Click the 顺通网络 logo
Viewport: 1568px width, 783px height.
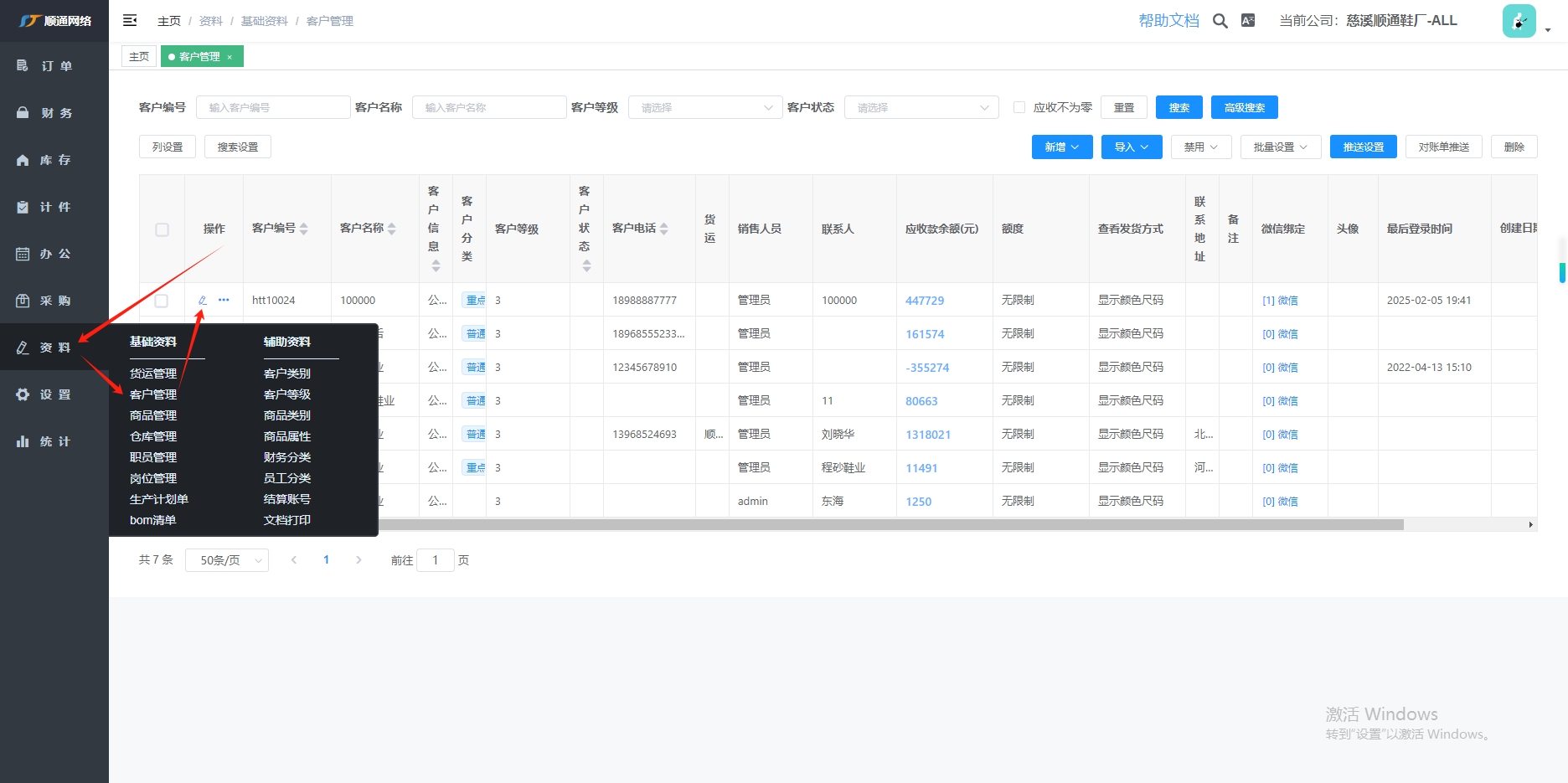pos(55,21)
